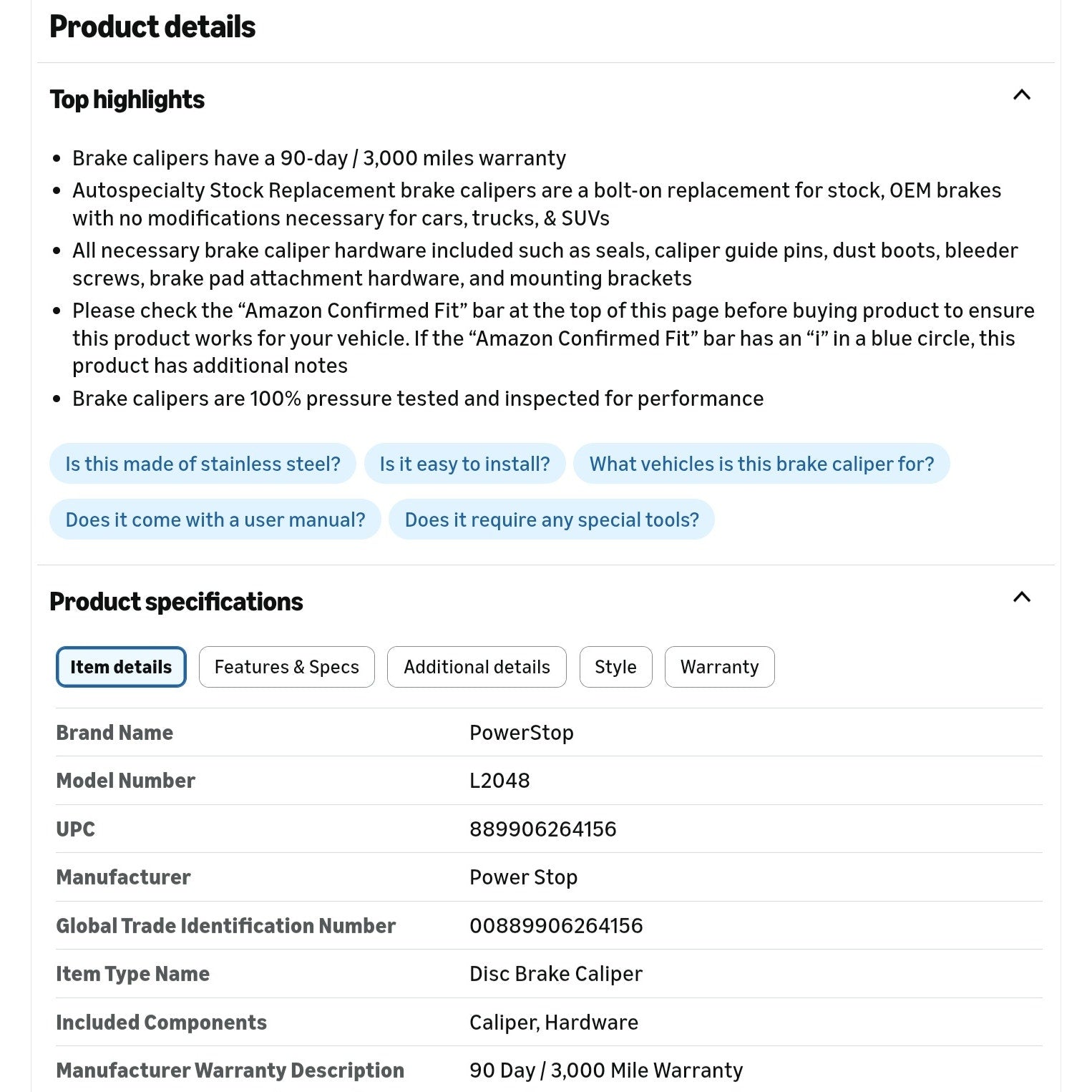This screenshot has width=1092, height=1092.
Task: Collapse the Top highlights section chevron
Action: click(1021, 95)
